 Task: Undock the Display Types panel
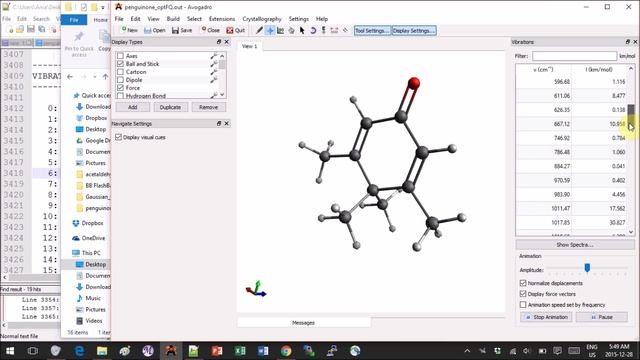(x=219, y=42)
